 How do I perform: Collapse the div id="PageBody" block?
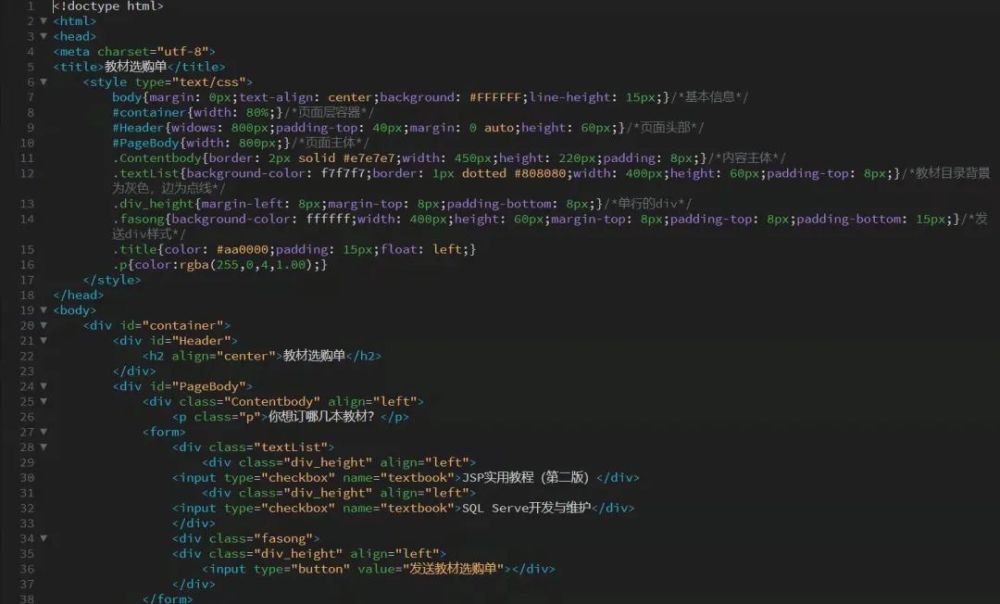pyautogui.click(x=43, y=386)
